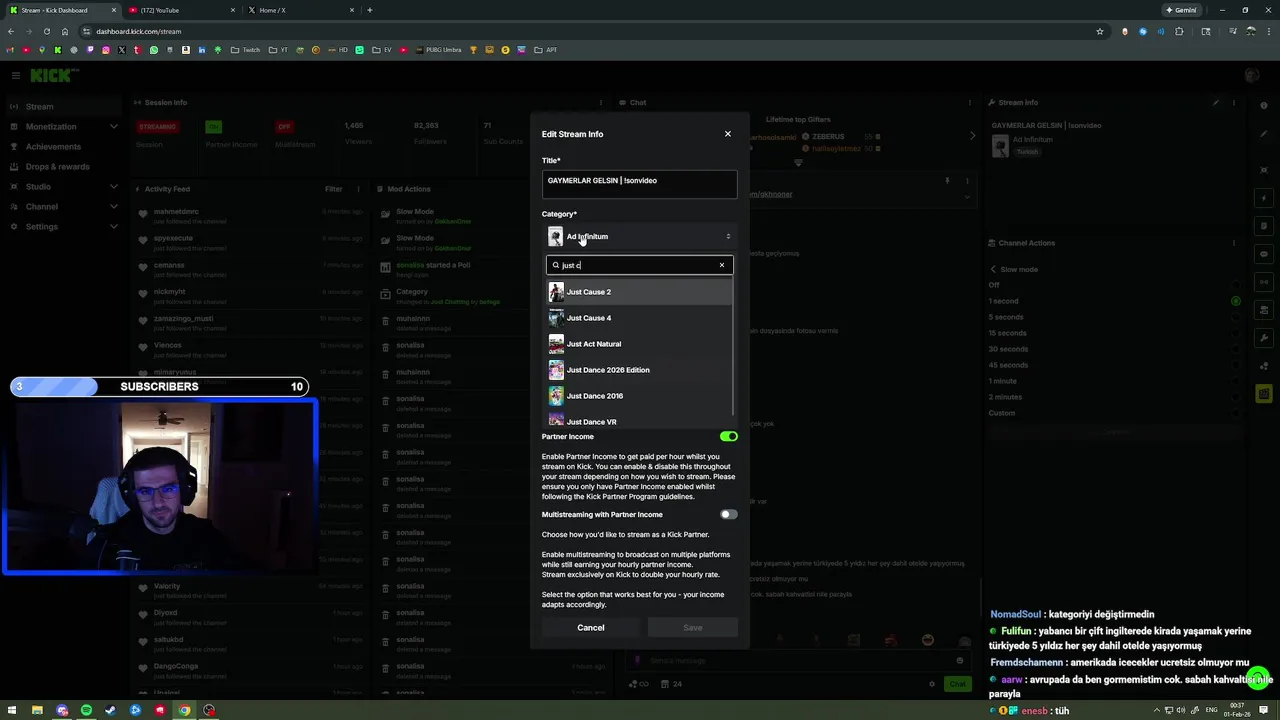The width and height of the screenshot is (1280, 720).
Task: Select 45 seconds slow mode
Action: point(1115,365)
